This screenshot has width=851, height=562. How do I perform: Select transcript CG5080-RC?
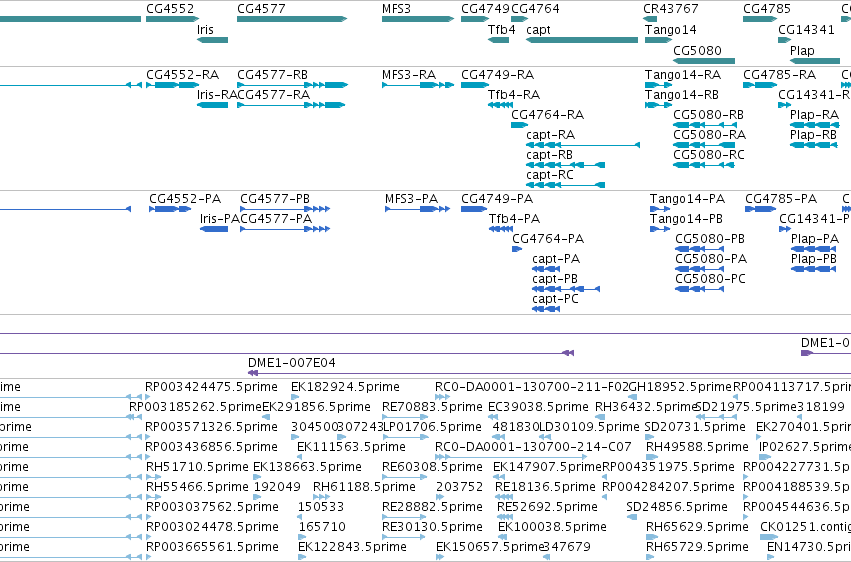[x=704, y=165]
